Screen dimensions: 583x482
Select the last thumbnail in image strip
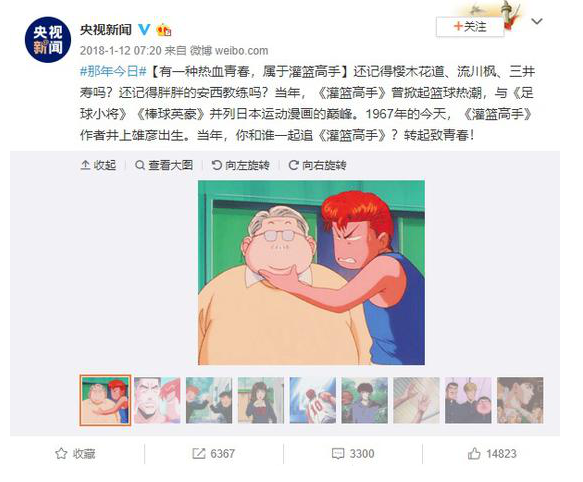(x=520, y=400)
